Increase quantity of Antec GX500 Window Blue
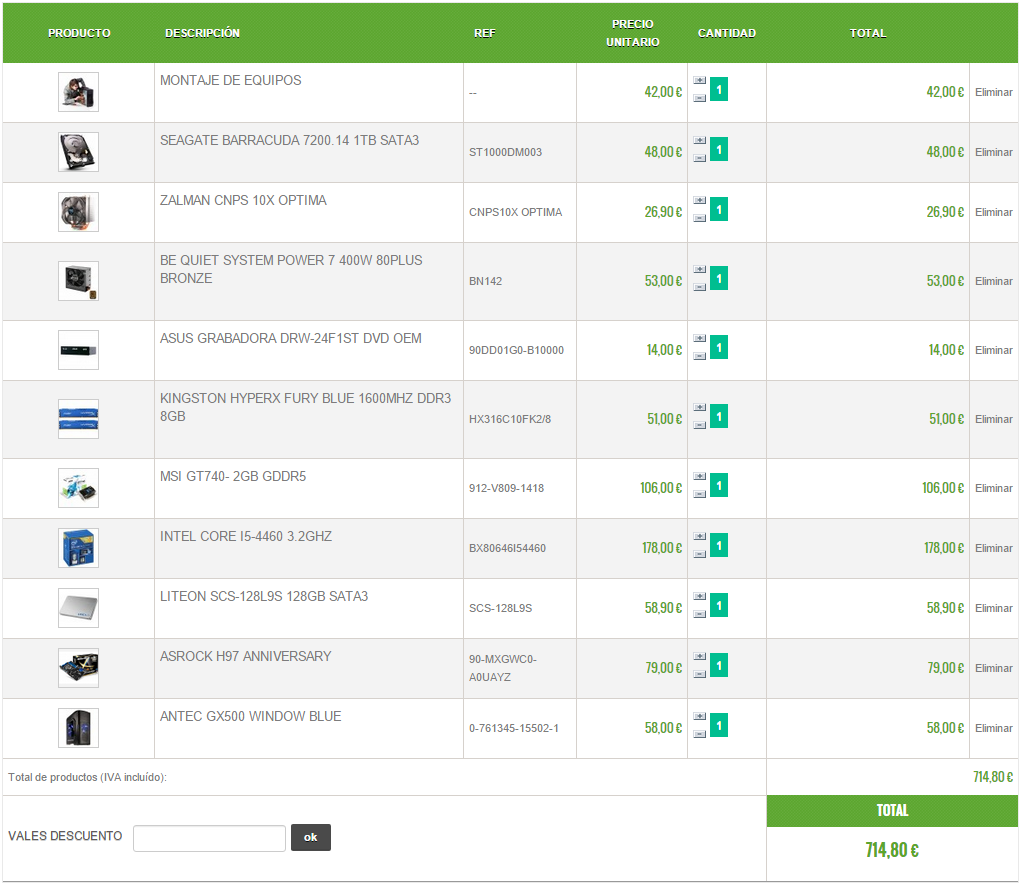The width and height of the screenshot is (1022, 886). point(699,716)
